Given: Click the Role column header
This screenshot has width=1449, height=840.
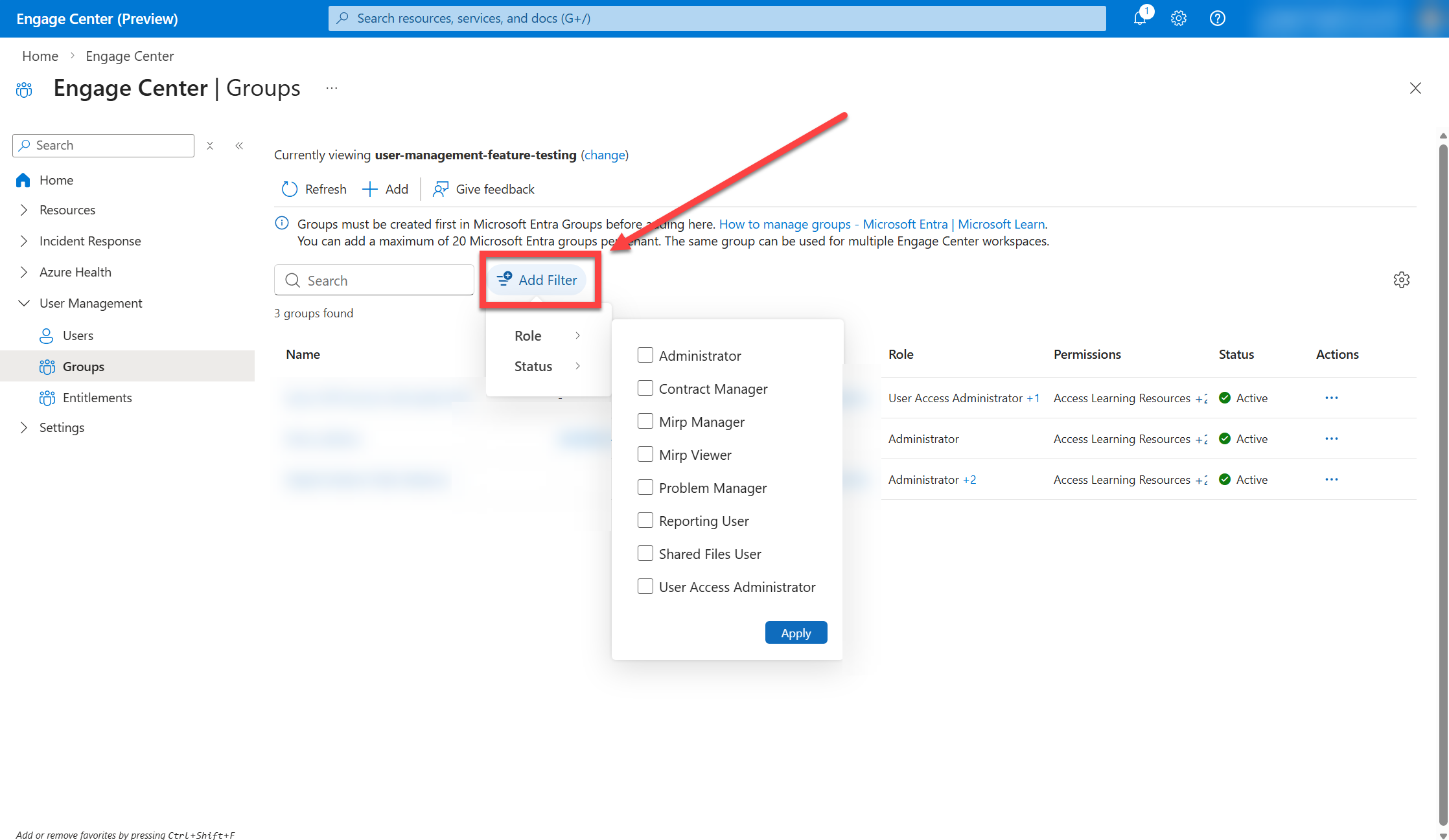Looking at the screenshot, I should pyautogui.click(x=901, y=354).
